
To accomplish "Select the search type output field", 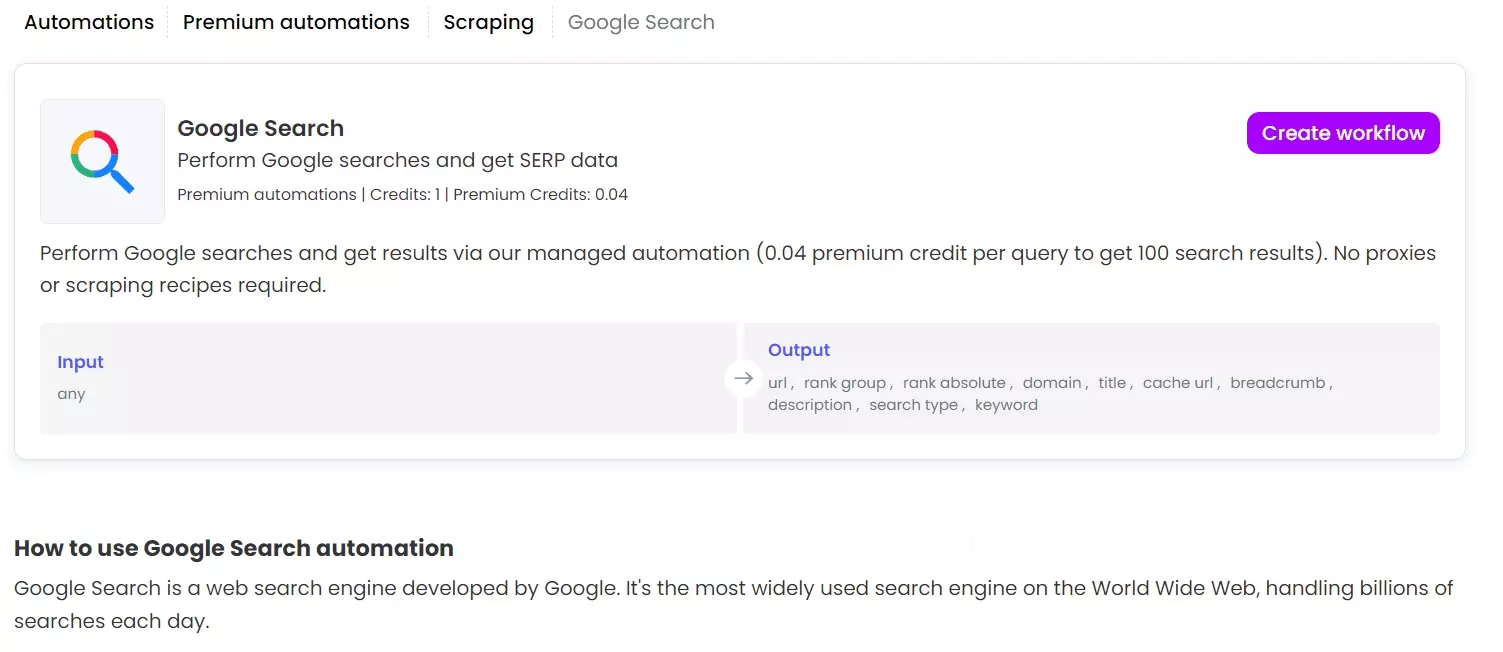I will click(913, 404).
